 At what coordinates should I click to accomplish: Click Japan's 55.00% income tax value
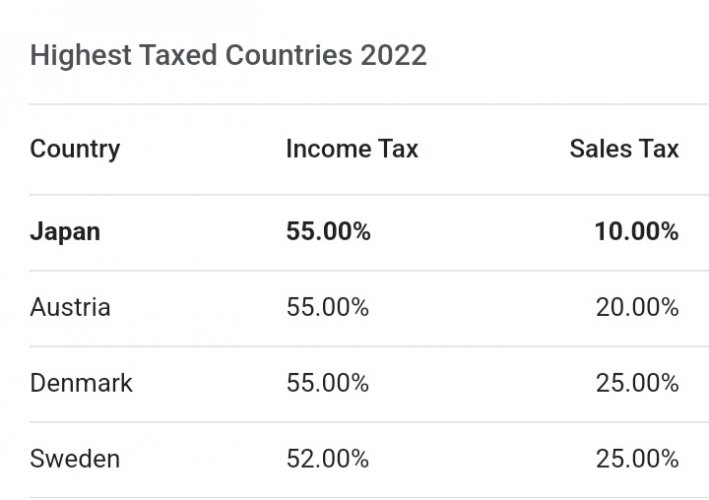(x=328, y=231)
